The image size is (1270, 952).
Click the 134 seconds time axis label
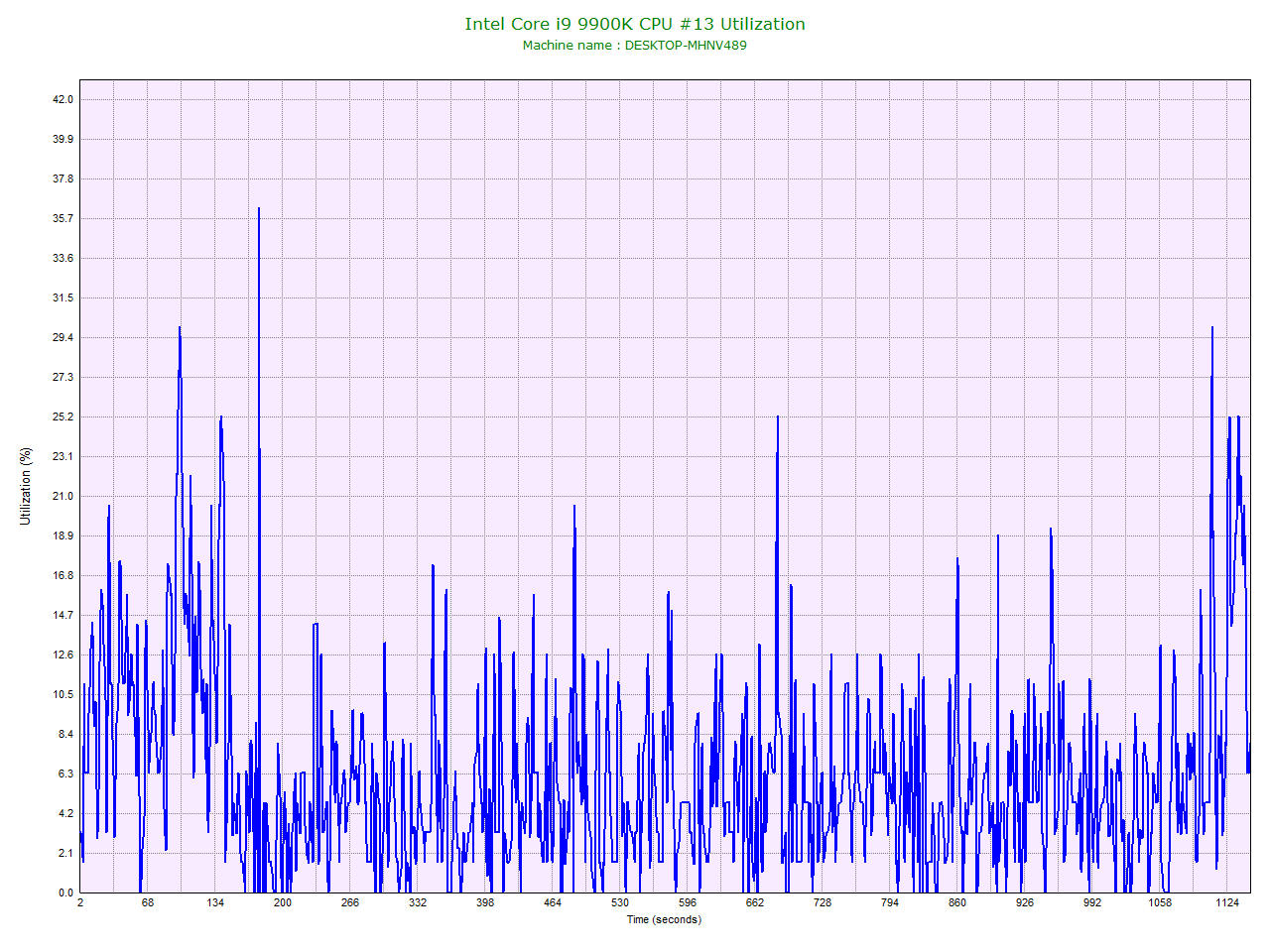click(x=215, y=902)
